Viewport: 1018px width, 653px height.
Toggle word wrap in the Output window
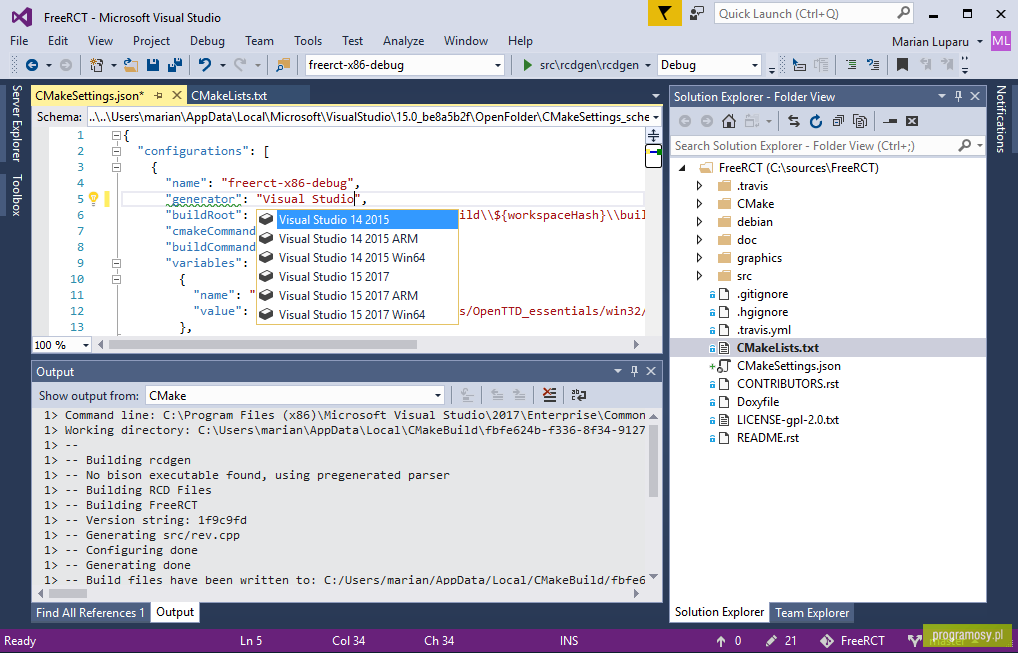pyautogui.click(x=578, y=395)
